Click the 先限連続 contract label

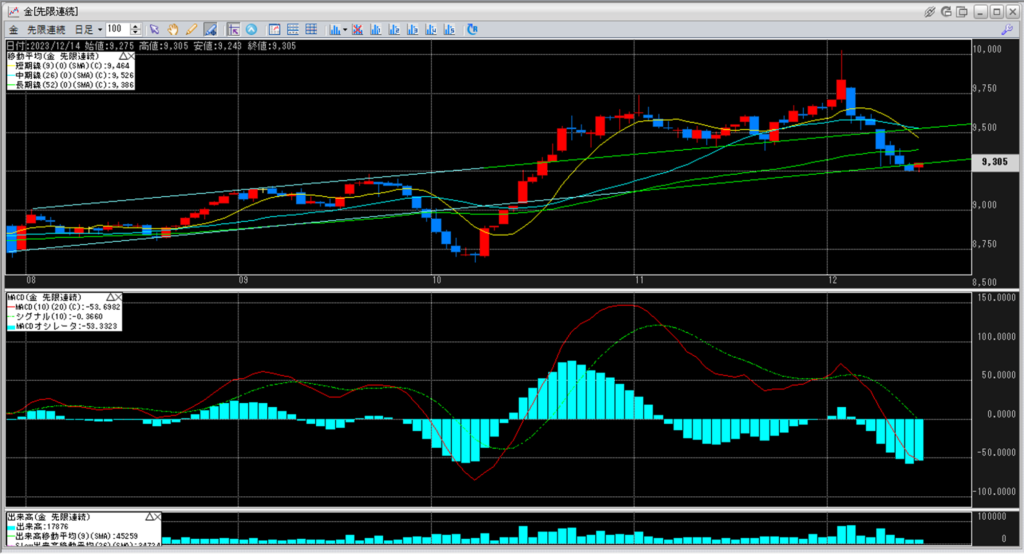tap(44, 29)
